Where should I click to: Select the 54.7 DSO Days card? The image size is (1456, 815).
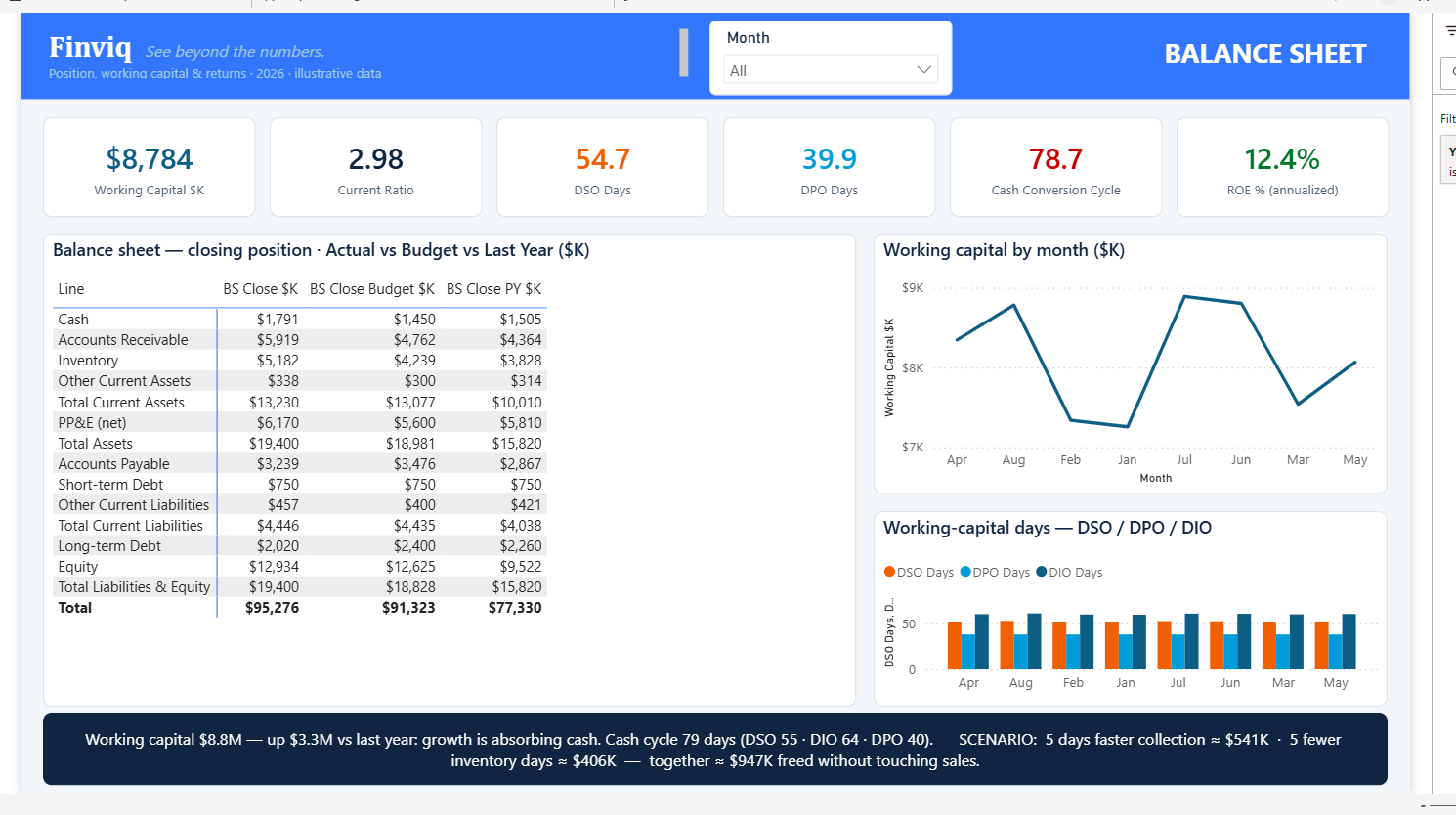pos(603,167)
